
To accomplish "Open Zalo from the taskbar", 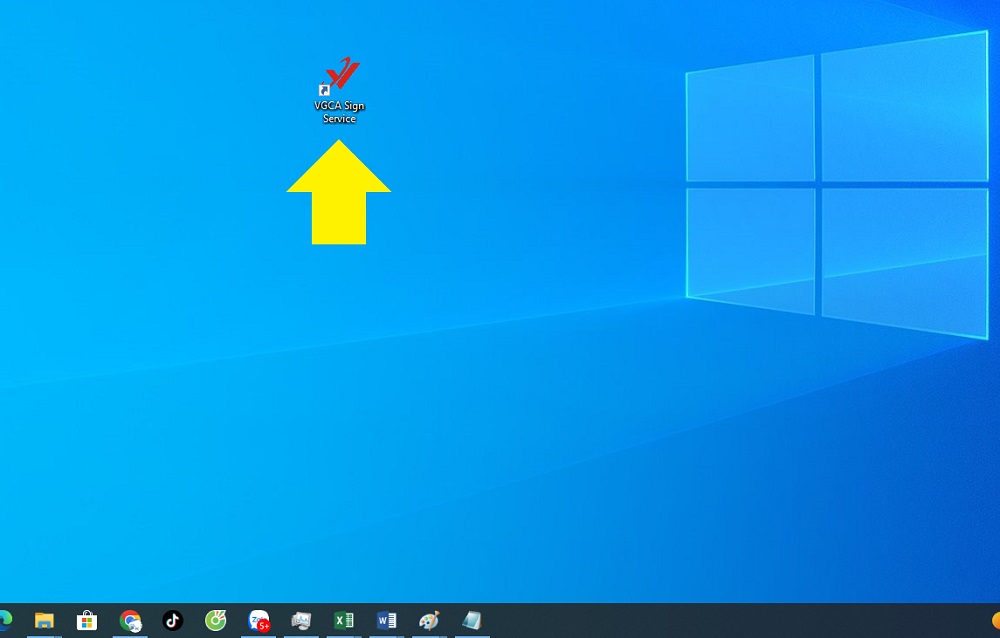I will 258,621.
